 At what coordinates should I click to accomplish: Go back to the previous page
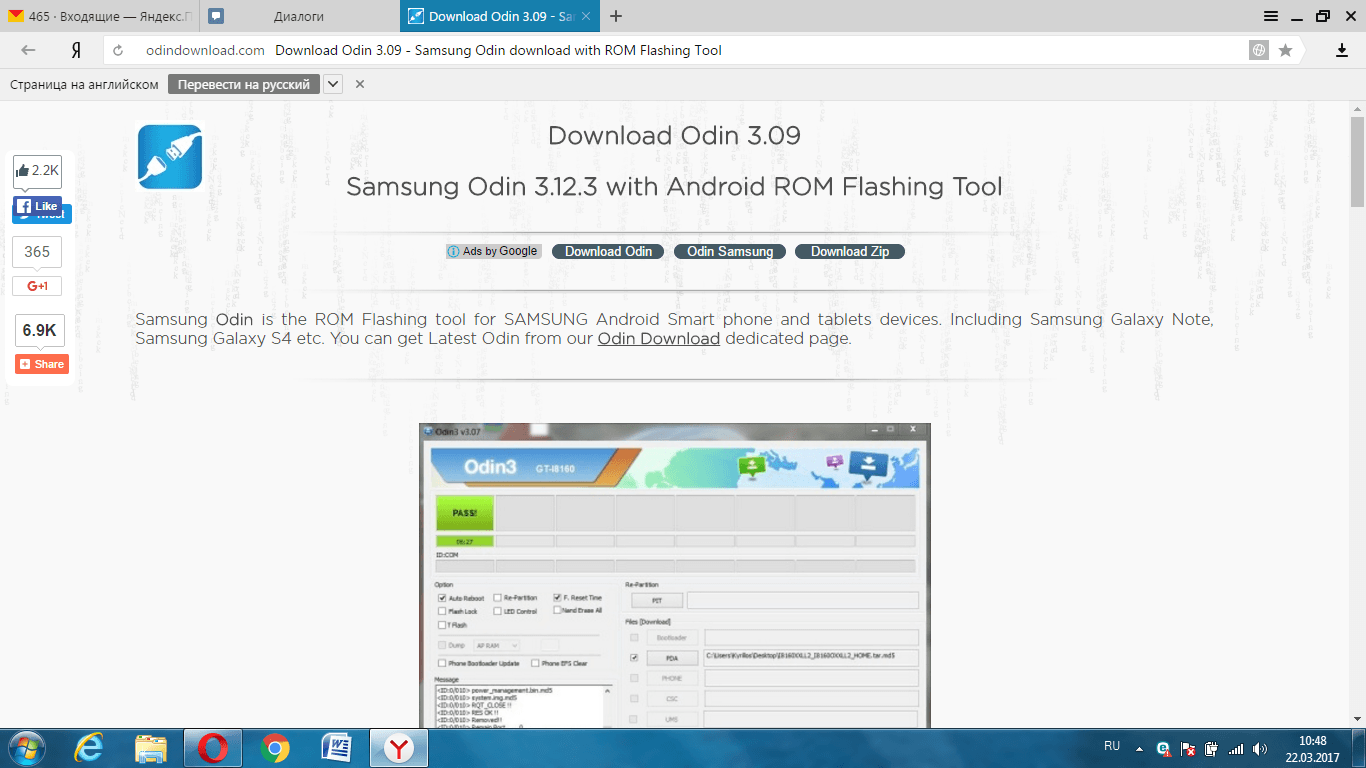point(28,50)
